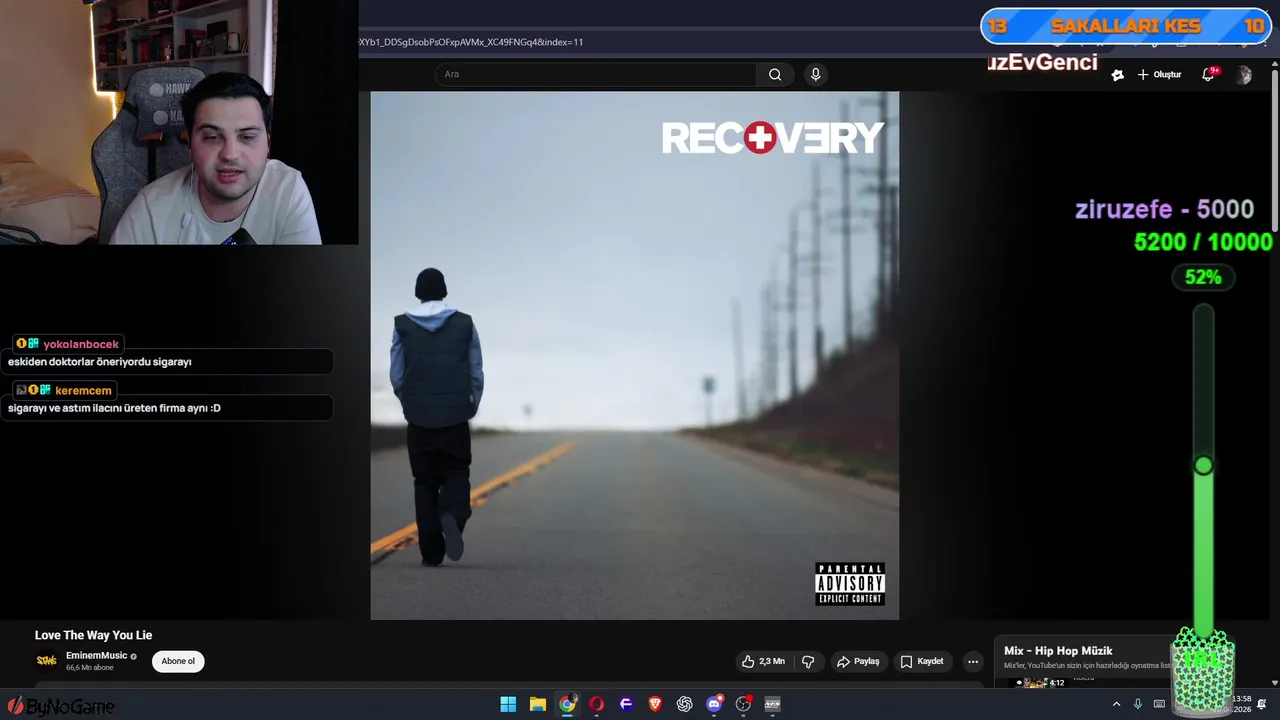Click the sparkle icon left of Oluştur

click(1118, 75)
